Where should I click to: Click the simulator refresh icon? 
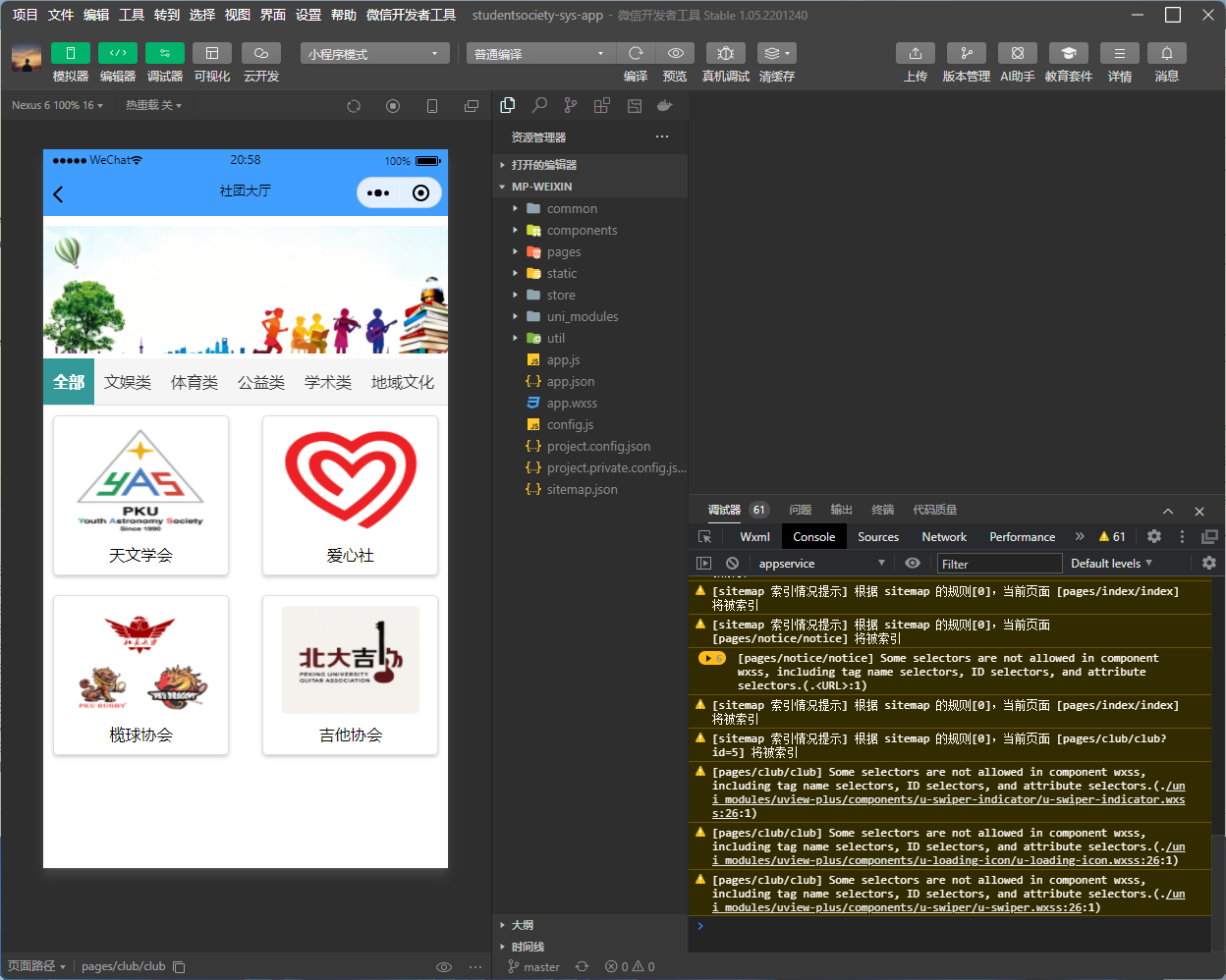tap(354, 106)
